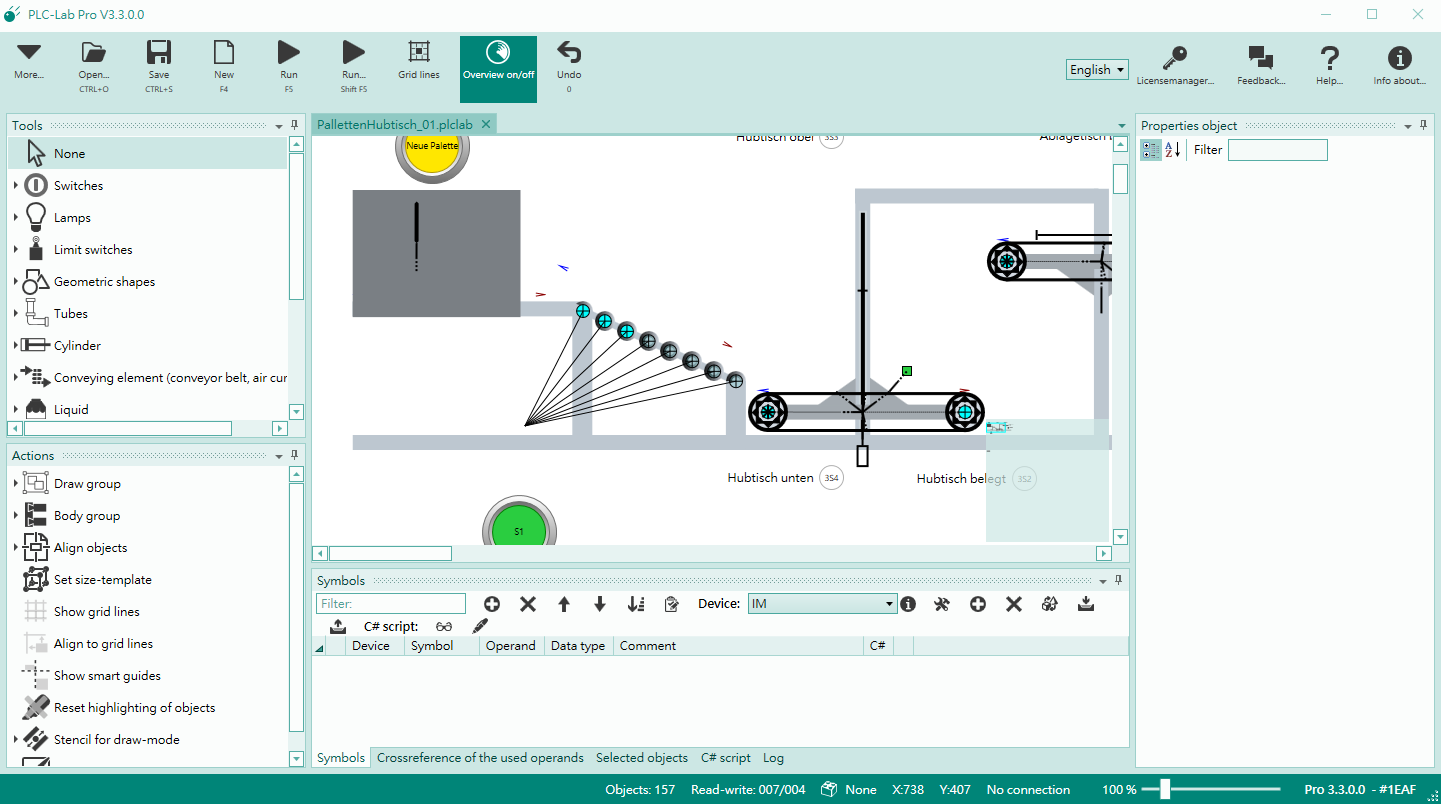Click the Properties Filter input field
The width and height of the screenshot is (1441, 804).
(1277, 150)
